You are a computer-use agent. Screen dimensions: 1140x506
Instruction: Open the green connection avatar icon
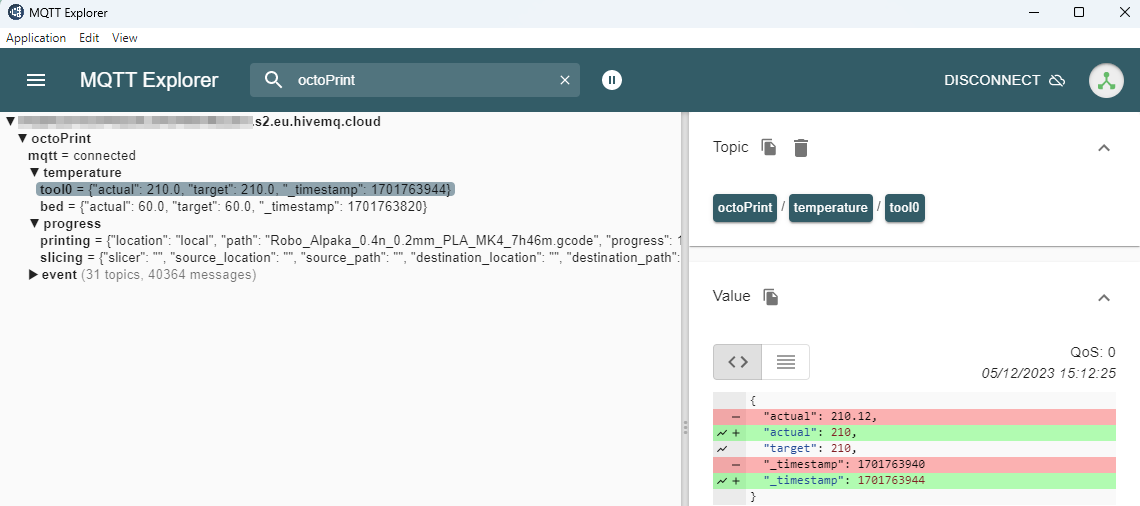coord(1107,81)
